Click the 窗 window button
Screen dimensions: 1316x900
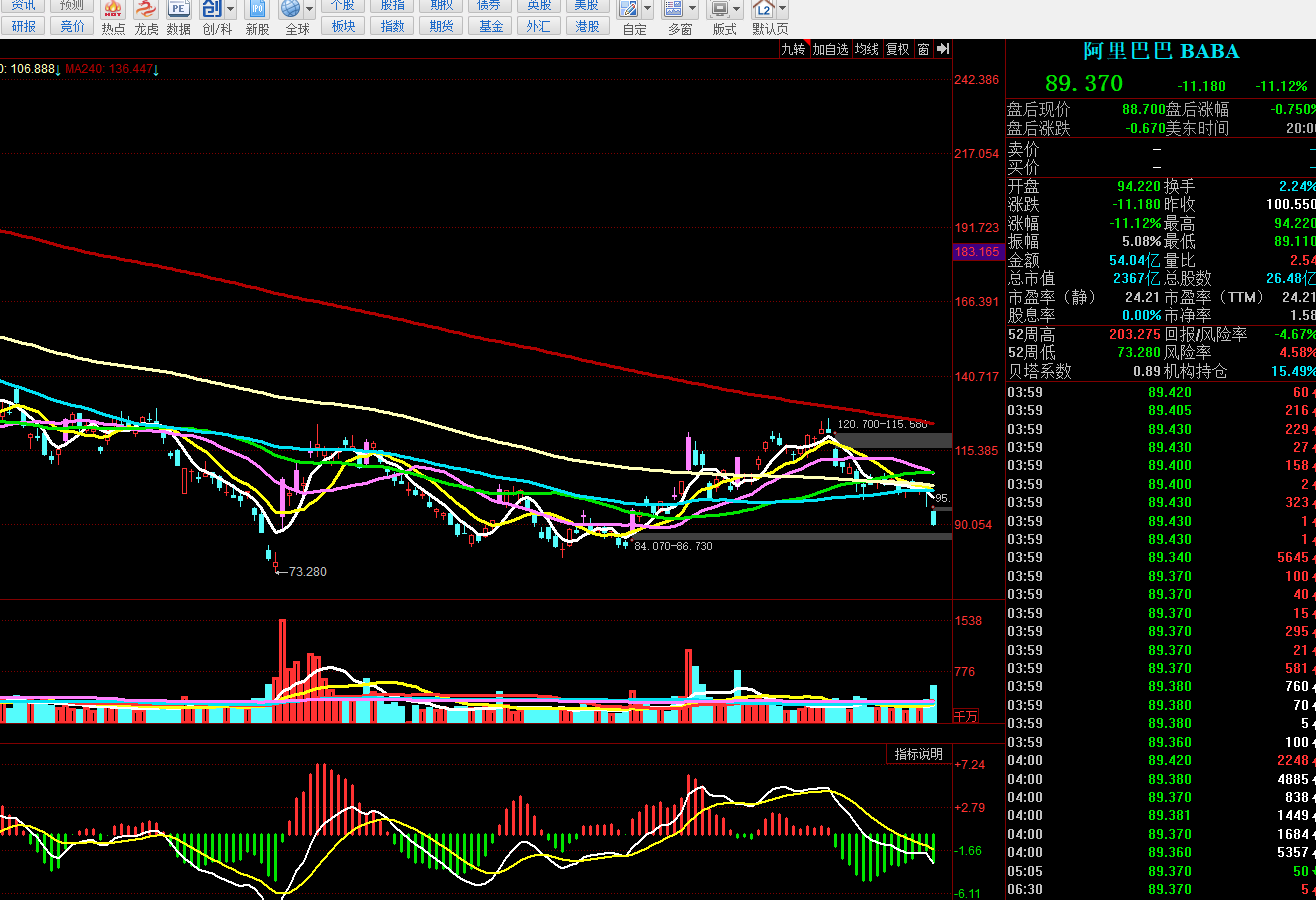pyautogui.click(x=923, y=49)
